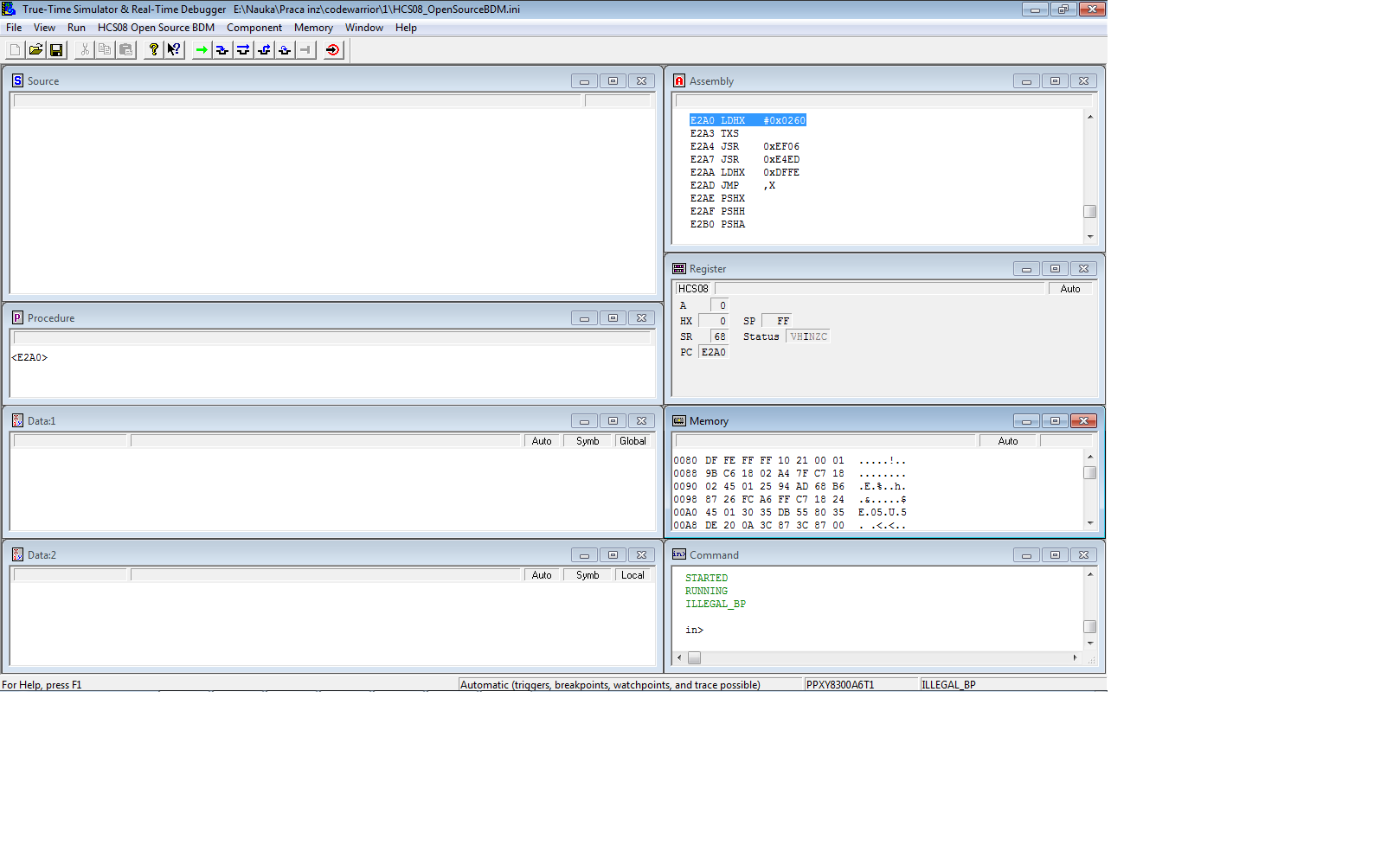The width and height of the screenshot is (1400, 858).
Task: Open the Help menu
Action: click(x=406, y=28)
